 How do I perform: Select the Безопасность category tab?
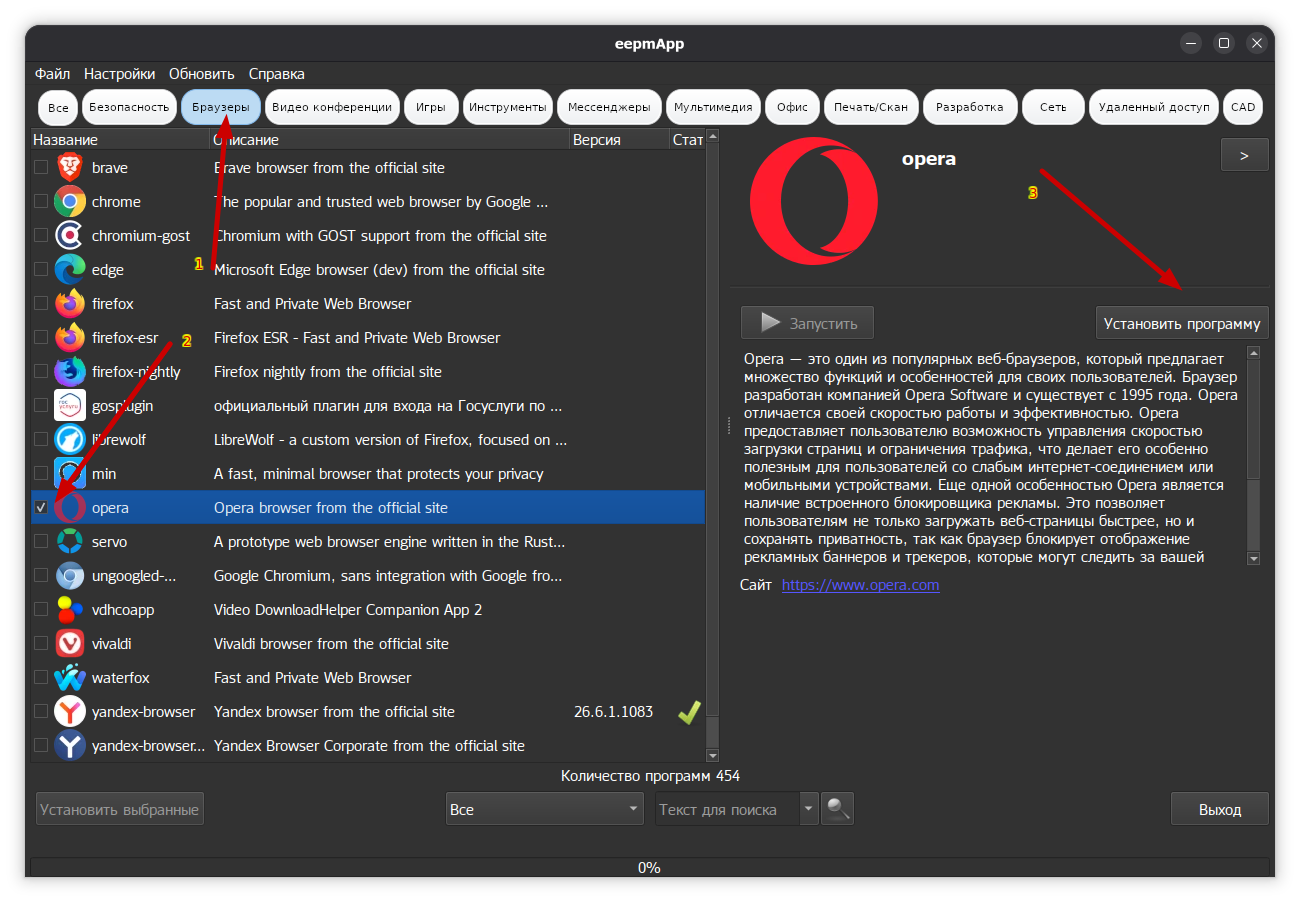[129, 107]
